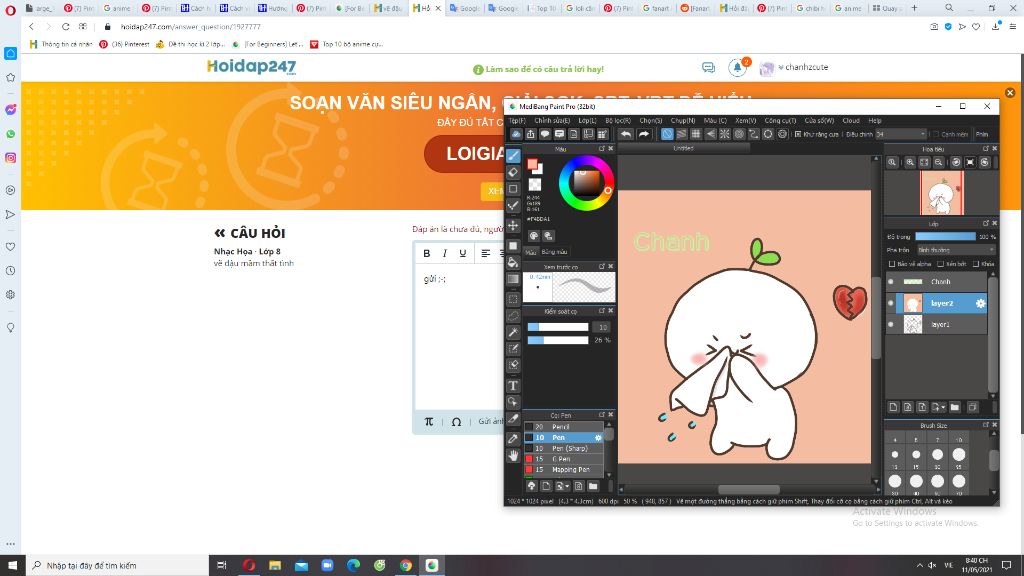Select the Eyedropper tool in toolbox
This screenshot has height=576, width=1024.
[513, 439]
